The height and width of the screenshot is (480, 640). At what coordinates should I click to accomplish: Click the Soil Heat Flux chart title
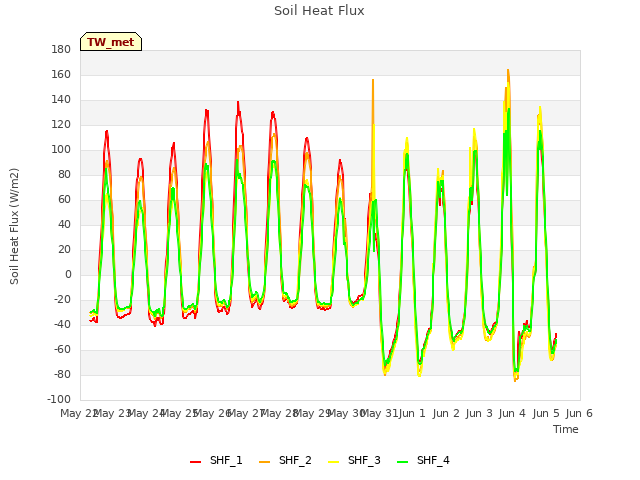coord(319,11)
